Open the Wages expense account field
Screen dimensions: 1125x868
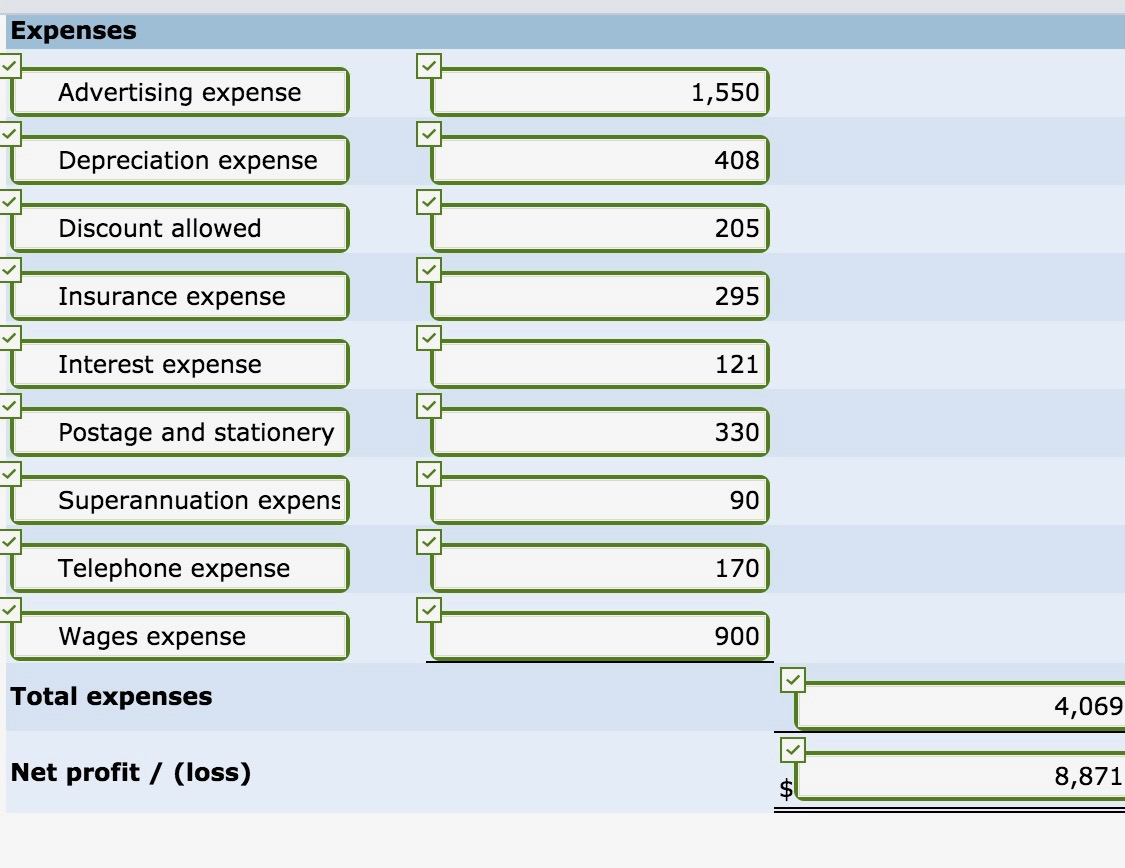pyautogui.click(x=180, y=636)
